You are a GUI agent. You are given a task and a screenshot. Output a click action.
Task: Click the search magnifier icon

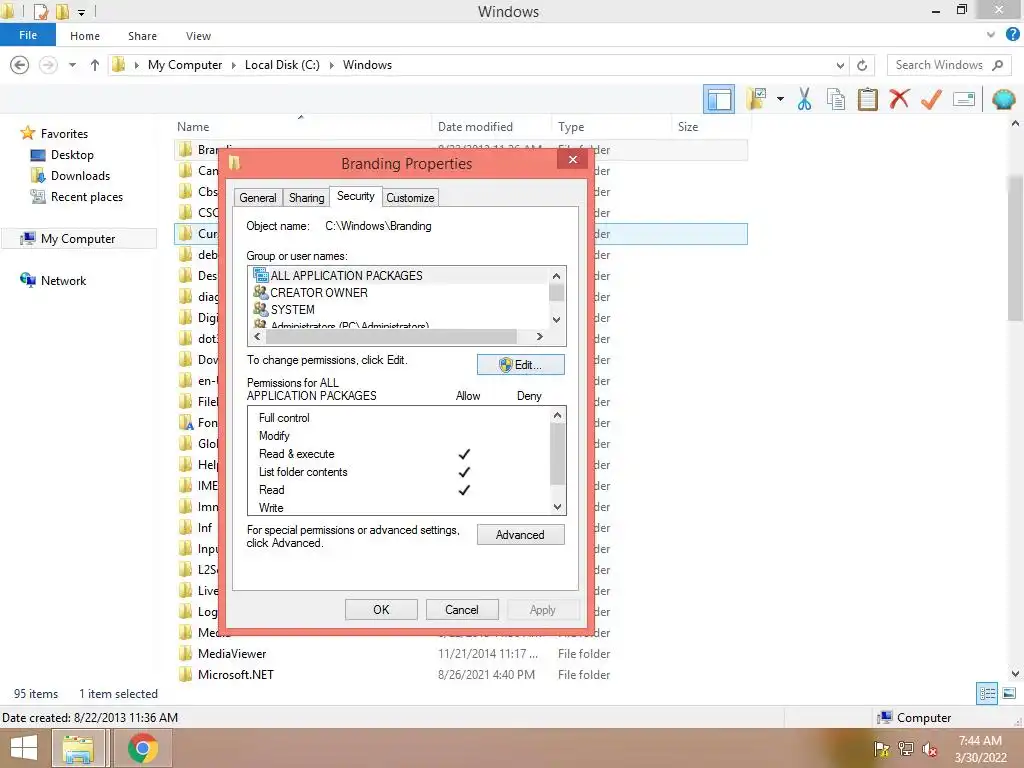[x=997, y=65]
